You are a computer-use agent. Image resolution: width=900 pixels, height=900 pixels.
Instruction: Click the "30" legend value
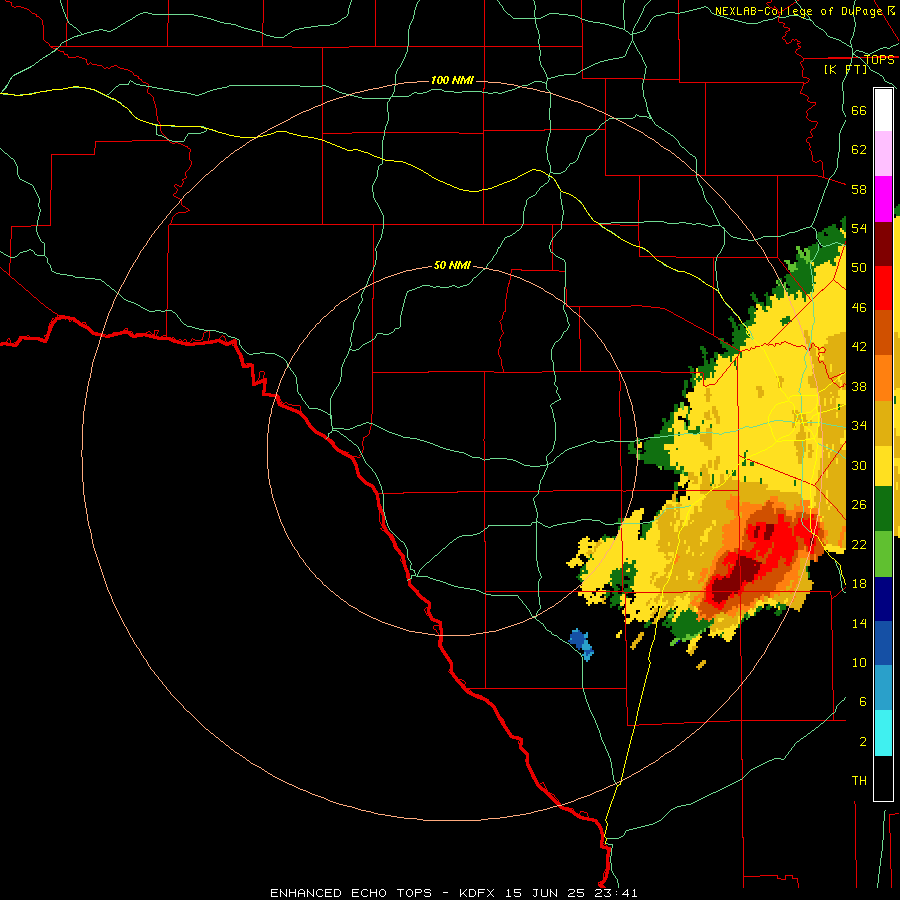pyautogui.click(x=859, y=465)
